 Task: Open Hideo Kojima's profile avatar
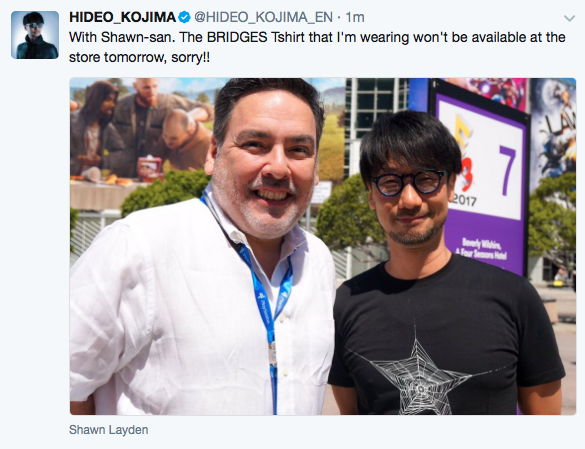coord(35,35)
